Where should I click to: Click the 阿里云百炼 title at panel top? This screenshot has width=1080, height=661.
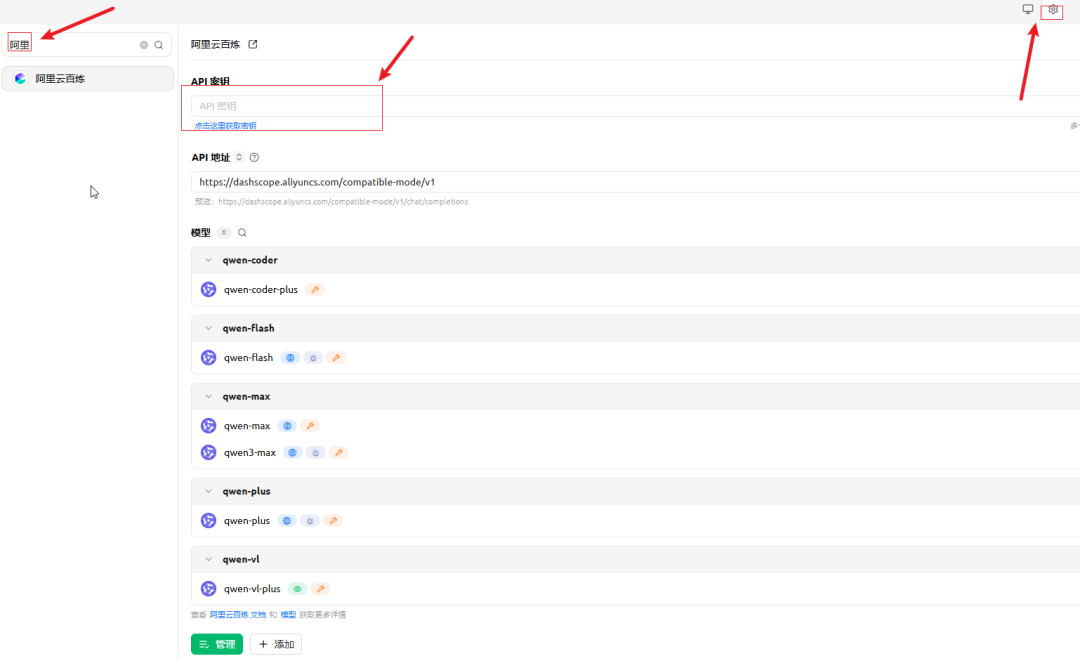(x=216, y=44)
